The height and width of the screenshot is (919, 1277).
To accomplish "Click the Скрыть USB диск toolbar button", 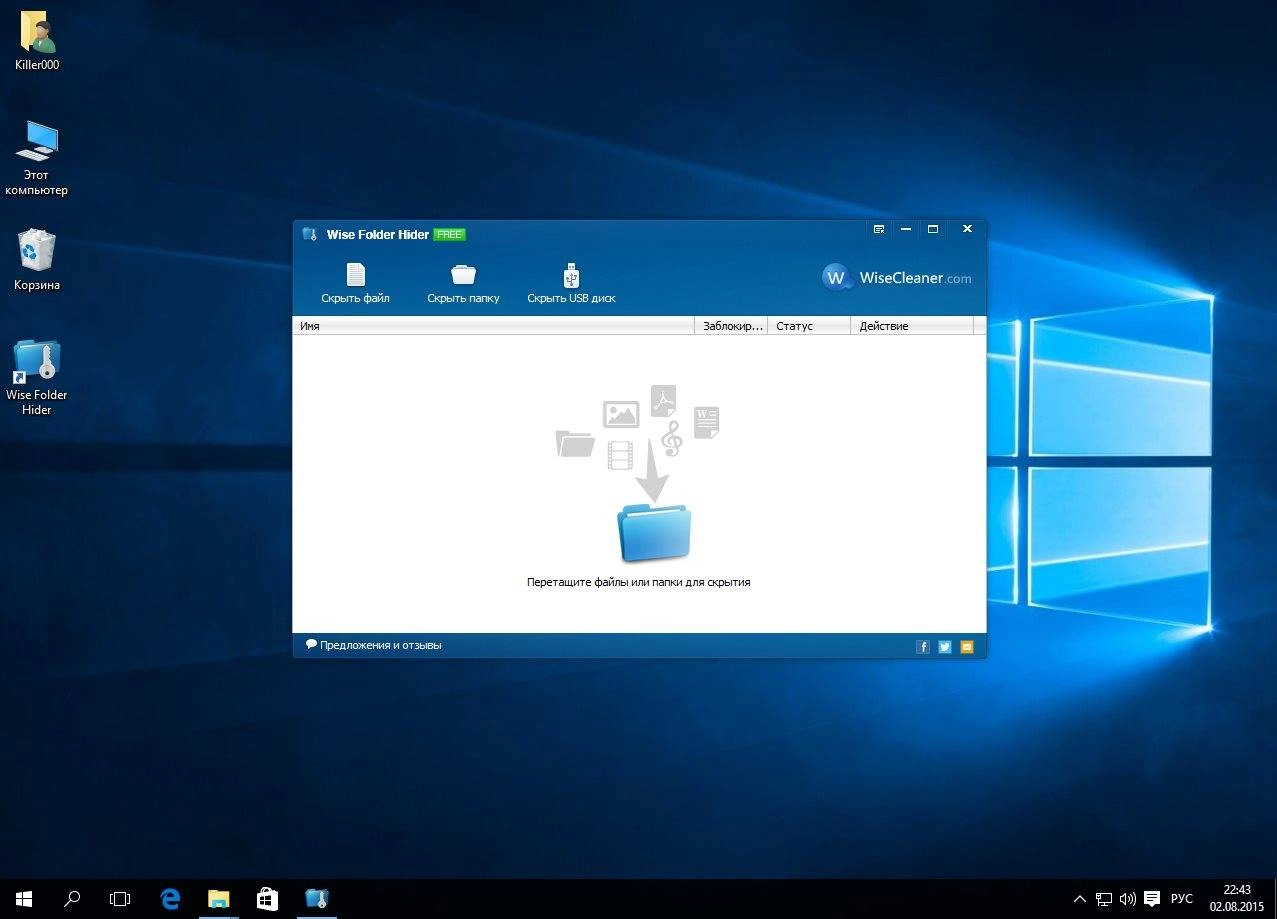I will 571,284.
